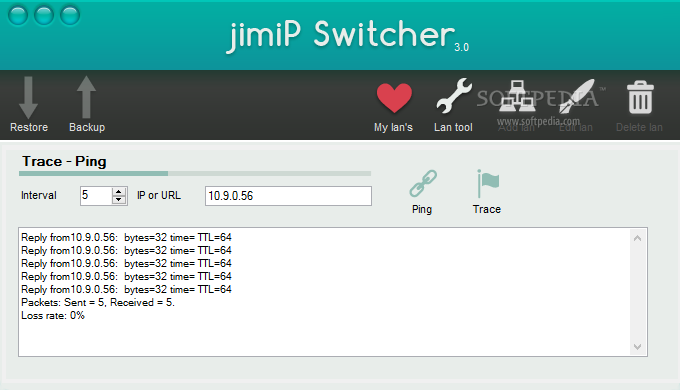The image size is (680, 390).
Task: Click the first teal window control circle
Action: pyautogui.click(x=18, y=16)
